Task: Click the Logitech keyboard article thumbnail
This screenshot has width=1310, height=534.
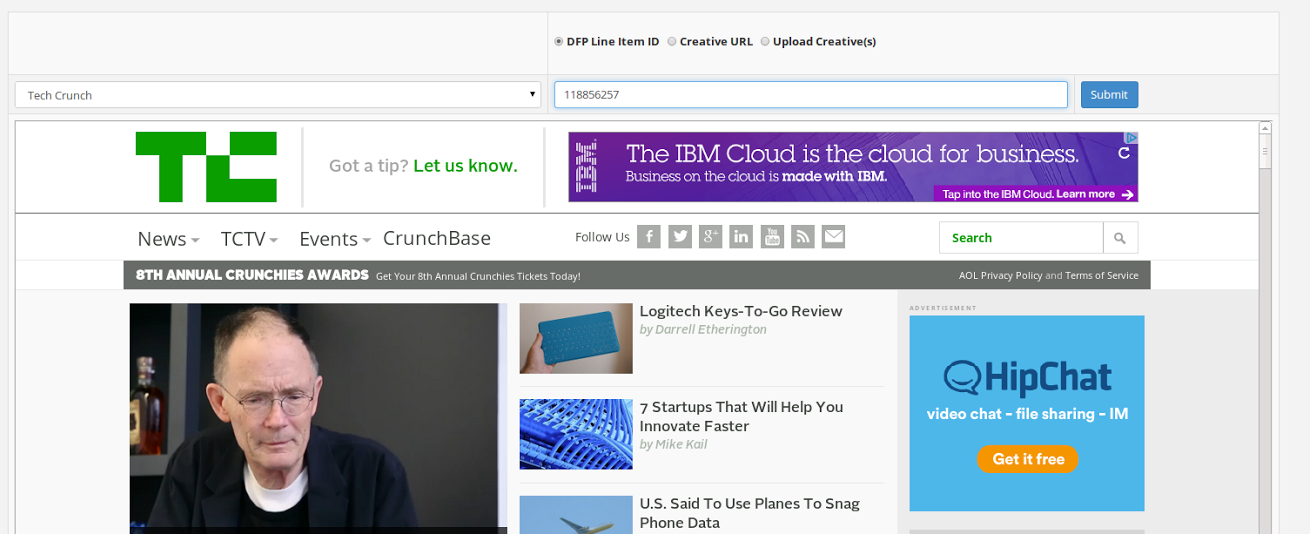Action: 576,338
